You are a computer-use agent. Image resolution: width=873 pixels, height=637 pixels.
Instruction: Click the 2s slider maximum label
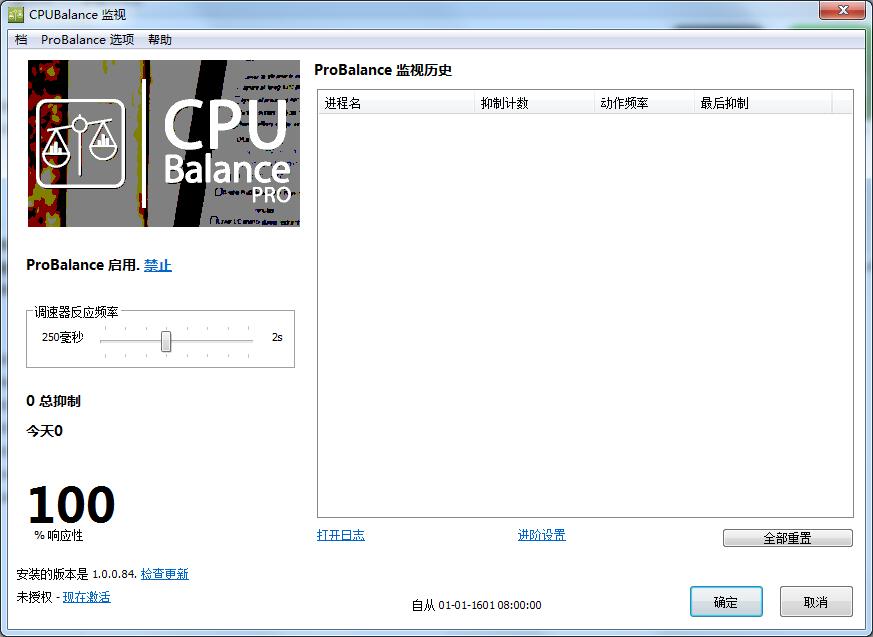pos(277,337)
